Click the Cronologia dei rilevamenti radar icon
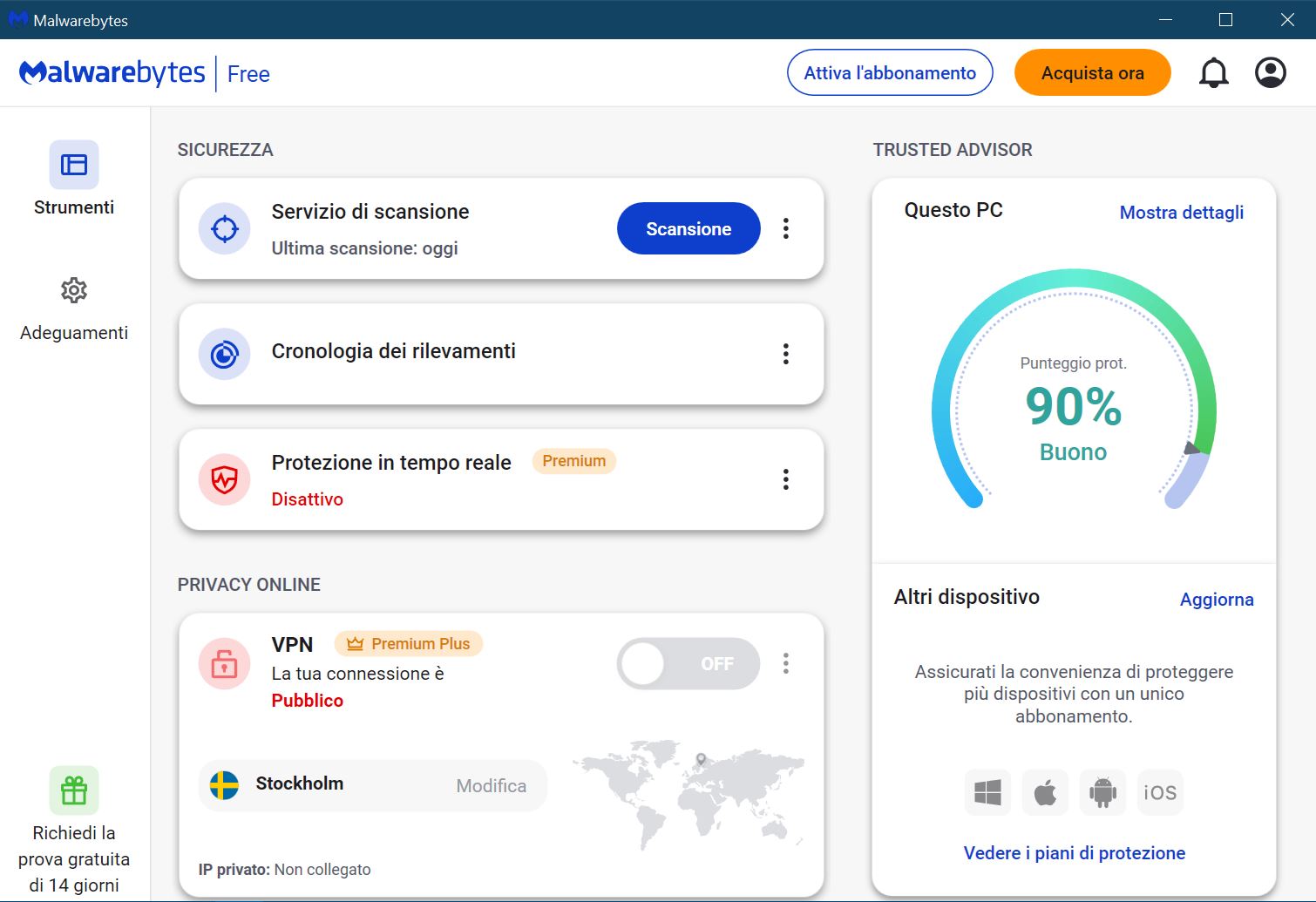The width and height of the screenshot is (1316, 902). 225,354
